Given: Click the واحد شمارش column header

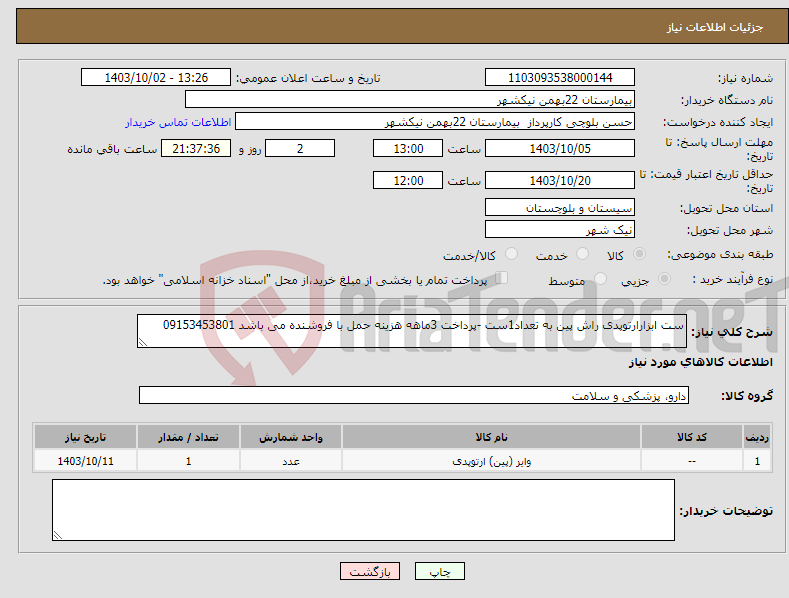Looking at the screenshot, I should 291,437.
